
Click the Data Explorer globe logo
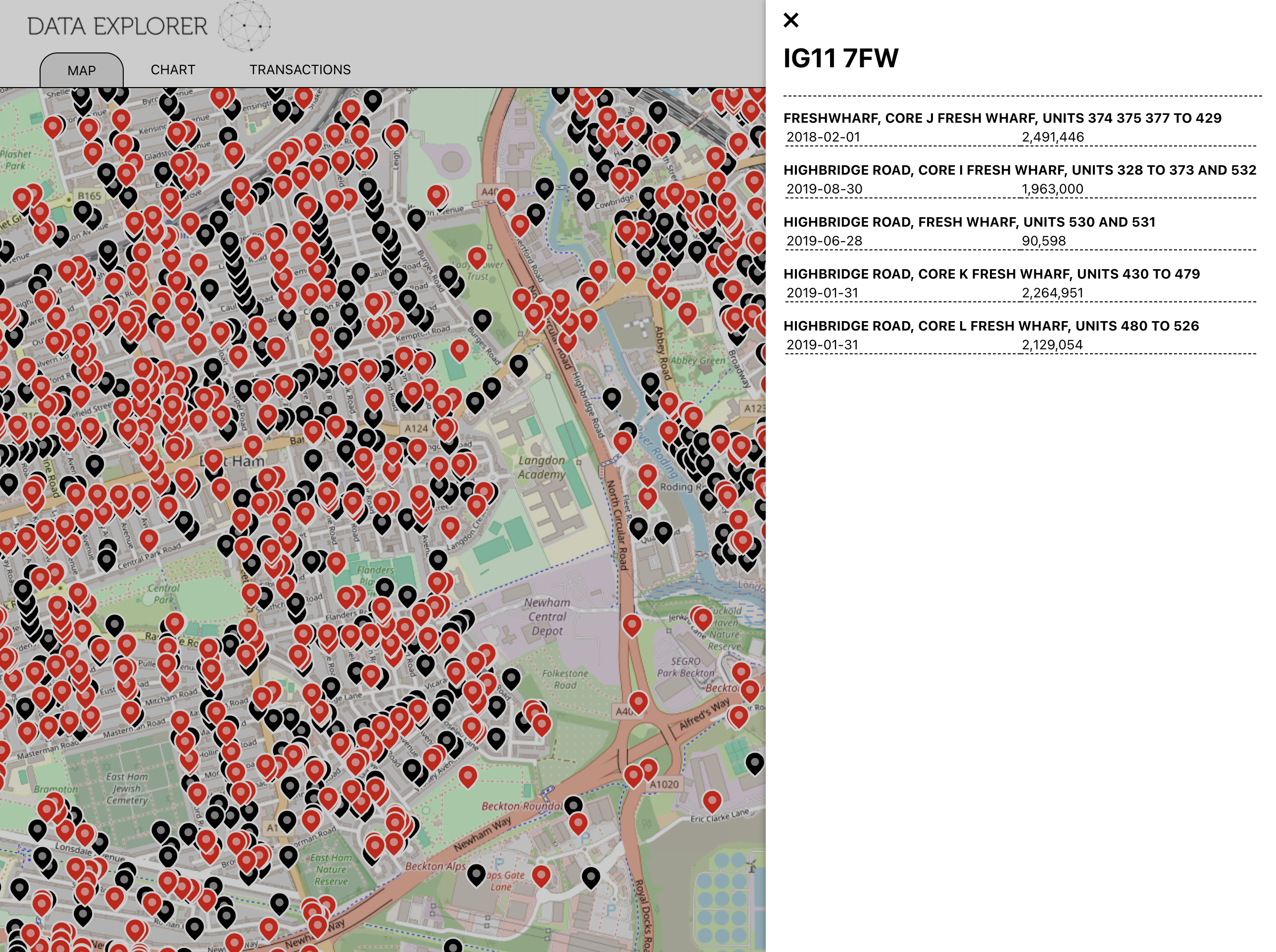pyautogui.click(x=245, y=26)
